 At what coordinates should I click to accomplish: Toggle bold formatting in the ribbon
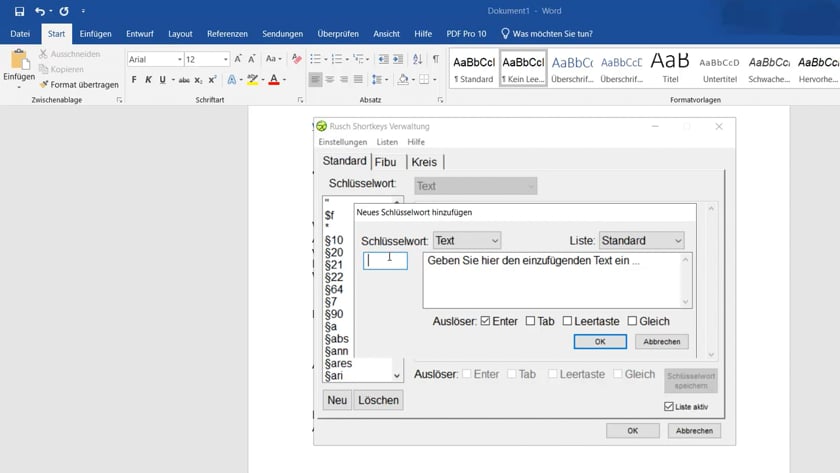tap(134, 80)
